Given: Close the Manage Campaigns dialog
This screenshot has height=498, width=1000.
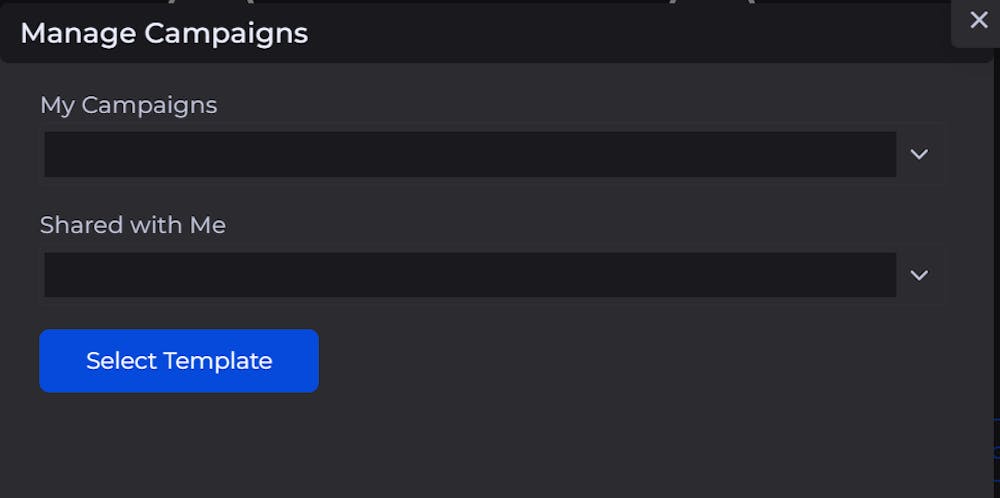Looking at the screenshot, I should point(978,20).
